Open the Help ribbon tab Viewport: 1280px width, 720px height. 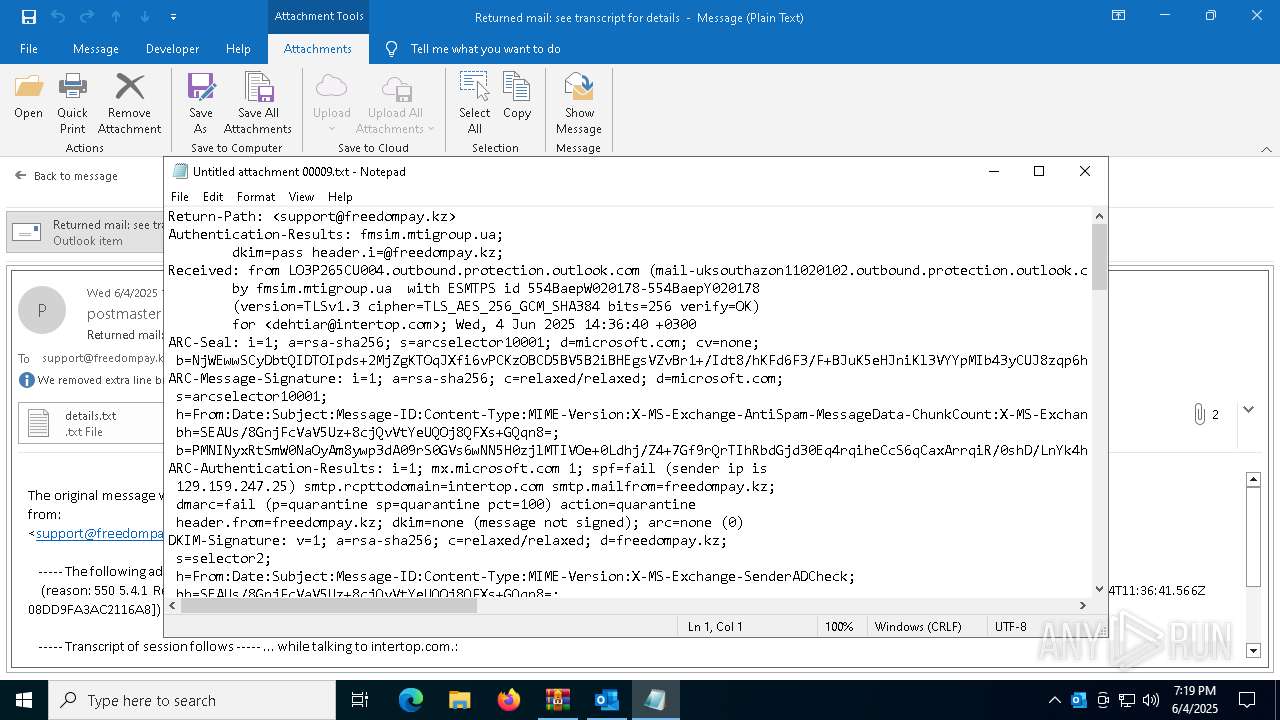pyautogui.click(x=238, y=49)
